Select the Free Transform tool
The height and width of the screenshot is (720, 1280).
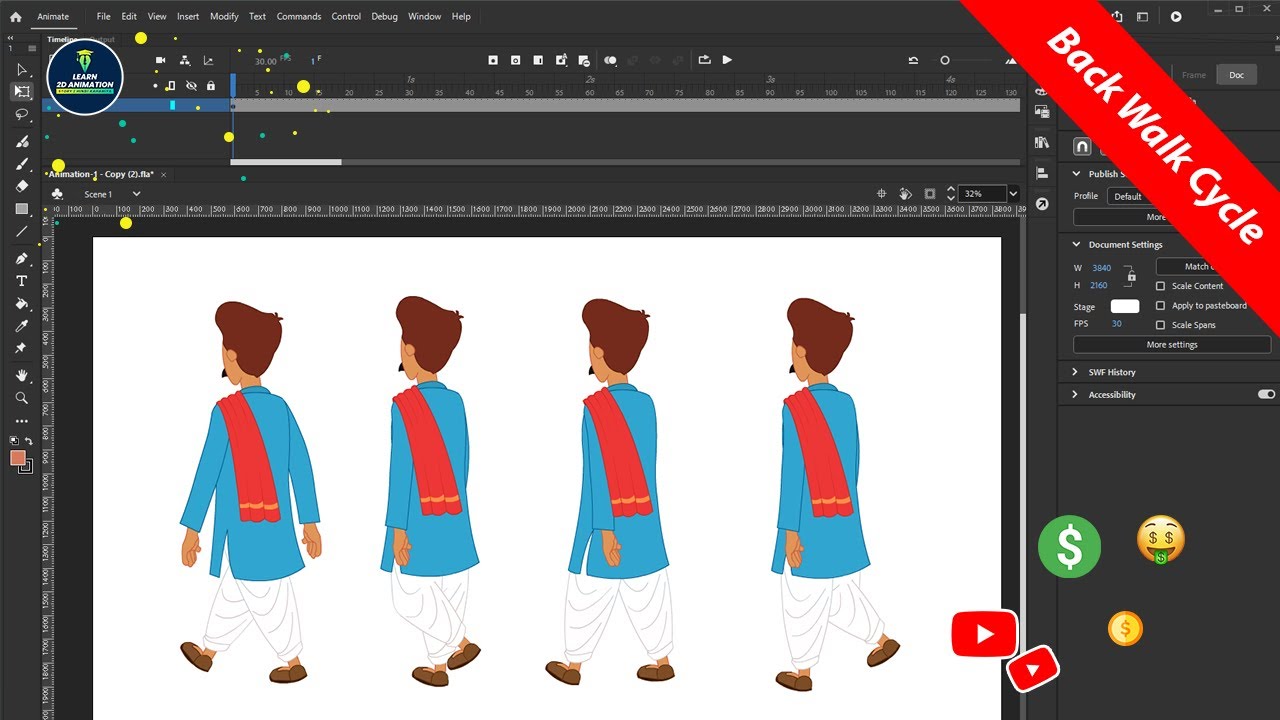point(21,91)
